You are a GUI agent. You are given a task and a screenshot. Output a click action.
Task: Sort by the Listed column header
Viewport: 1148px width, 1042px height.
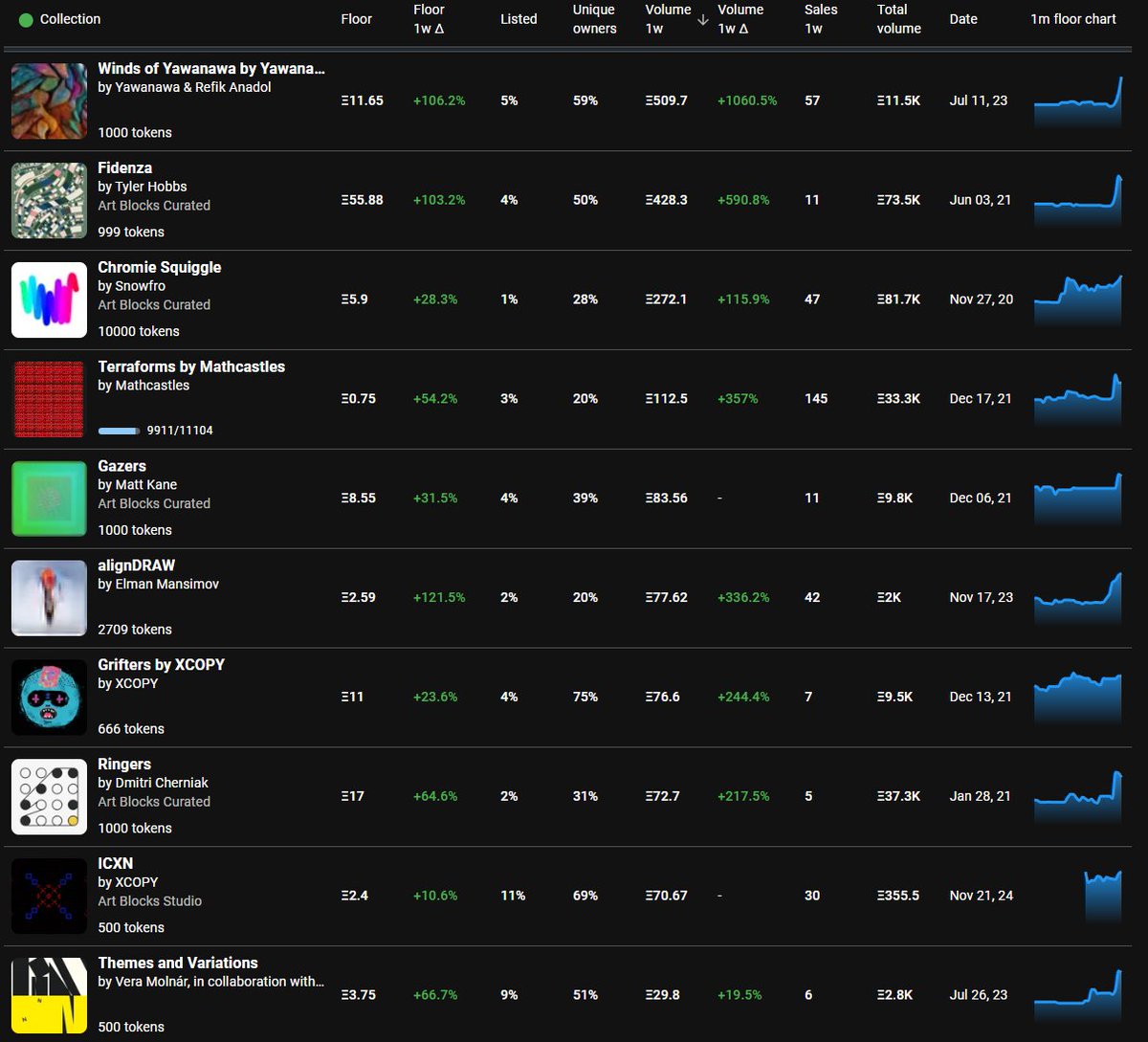coord(519,19)
